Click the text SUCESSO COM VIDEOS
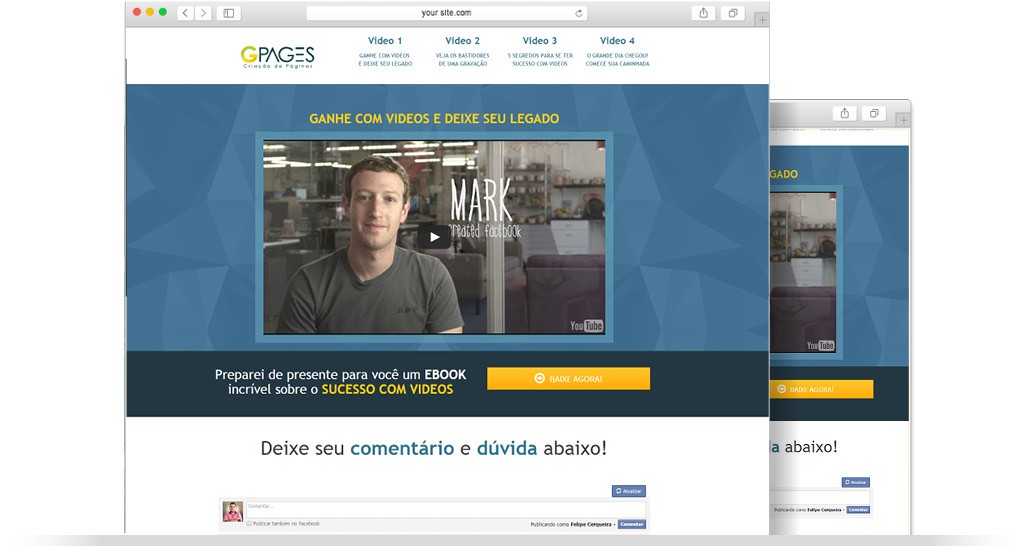 pyautogui.click(x=387, y=390)
